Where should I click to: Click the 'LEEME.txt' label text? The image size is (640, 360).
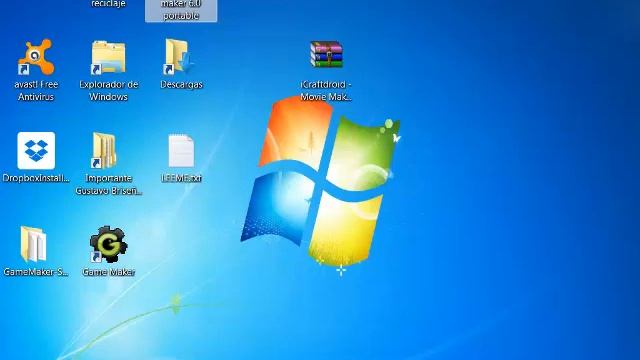[181, 178]
